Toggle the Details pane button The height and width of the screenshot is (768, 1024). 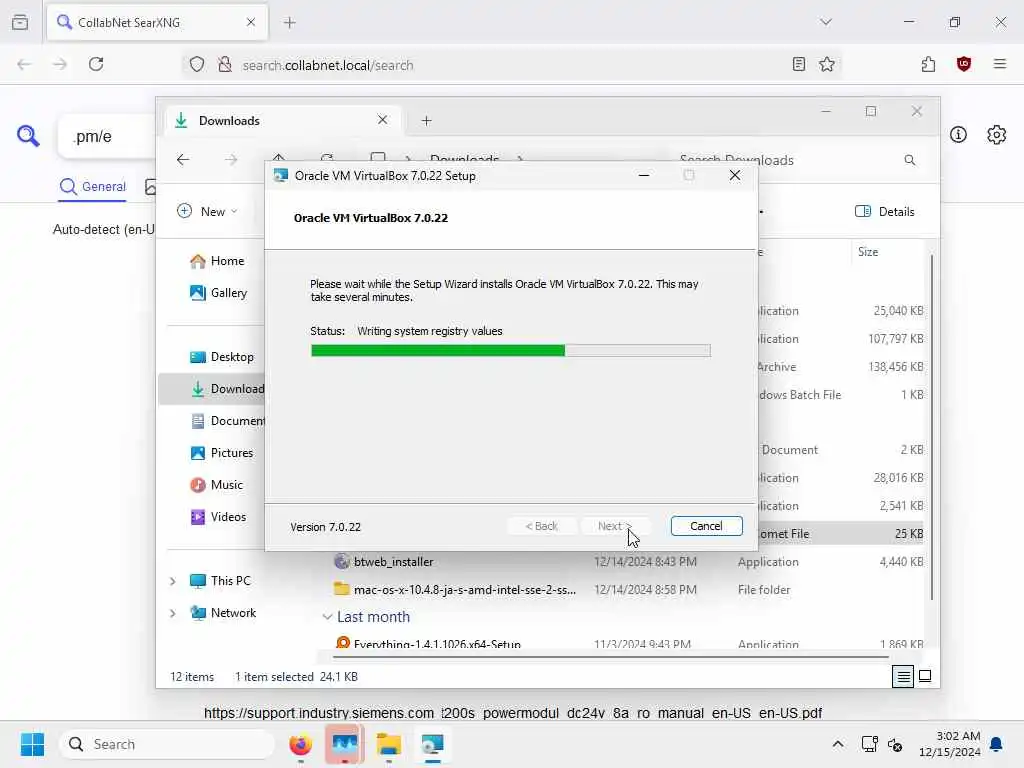click(885, 212)
